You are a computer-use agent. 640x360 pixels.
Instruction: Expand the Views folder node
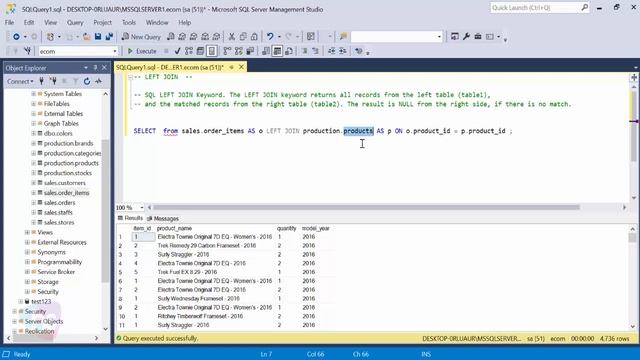click(27, 232)
